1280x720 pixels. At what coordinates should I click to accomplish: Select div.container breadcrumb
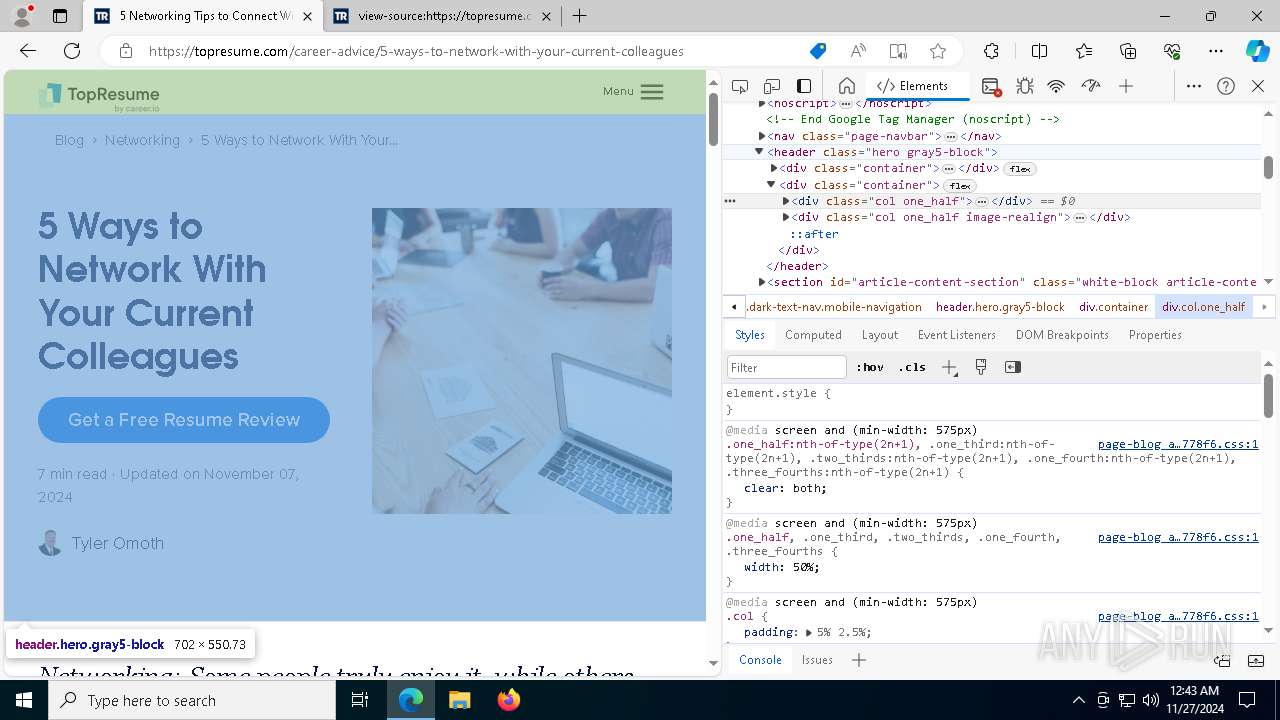(x=1113, y=307)
